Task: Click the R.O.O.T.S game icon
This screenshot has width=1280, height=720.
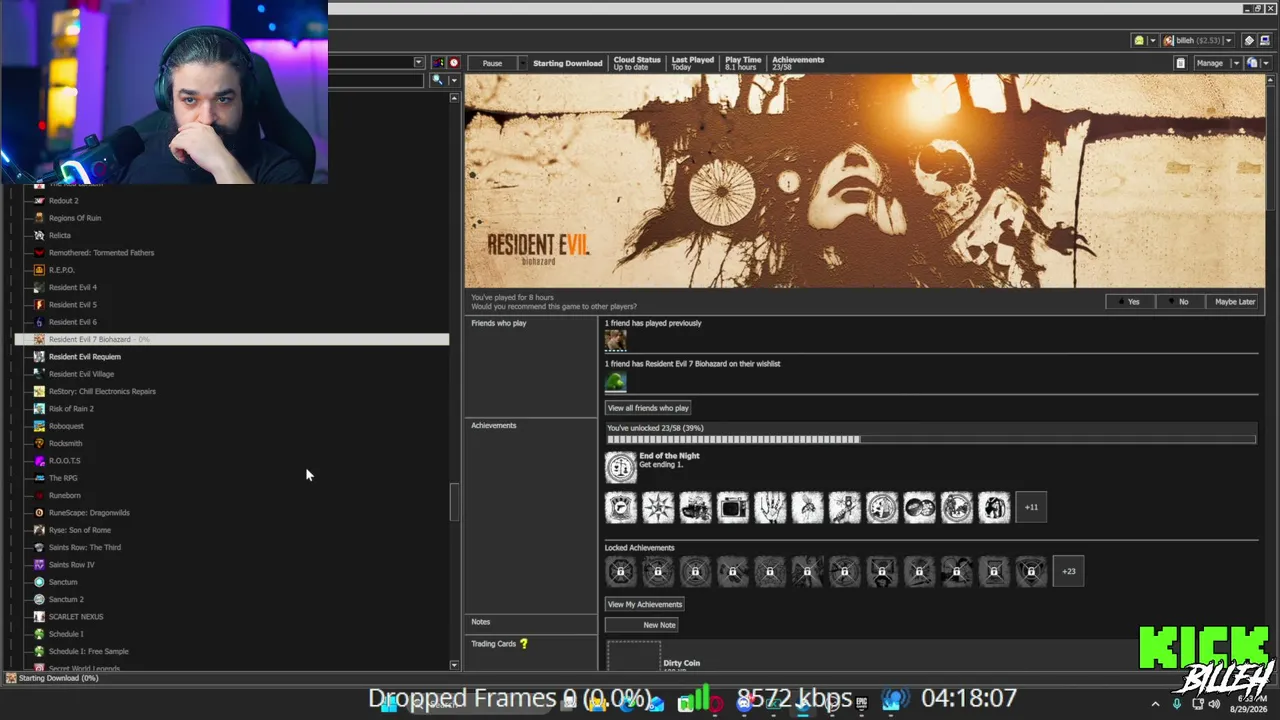Action: pyautogui.click(x=39, y=461)
